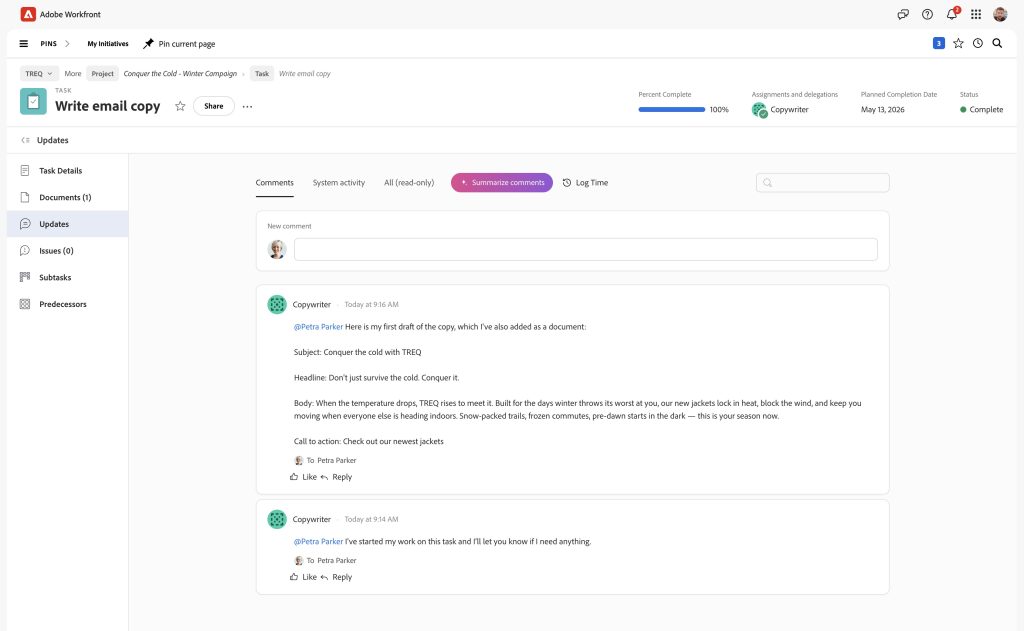The image size is (1024, 631).
Task: Expand the TREQ breadcrumb dropdown
Action: tap(39, 74)
